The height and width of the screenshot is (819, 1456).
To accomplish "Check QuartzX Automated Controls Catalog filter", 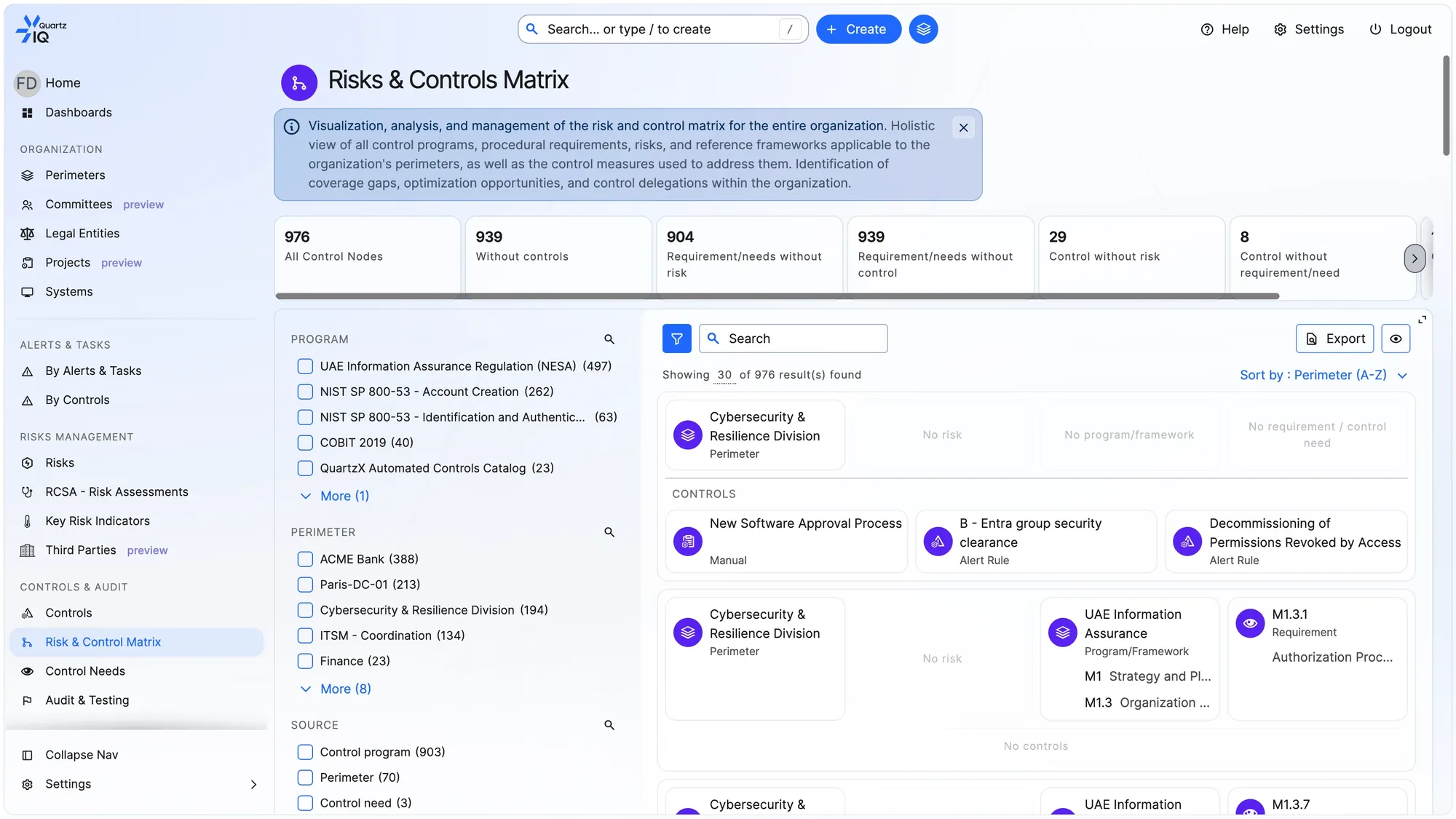I will 305,468.
